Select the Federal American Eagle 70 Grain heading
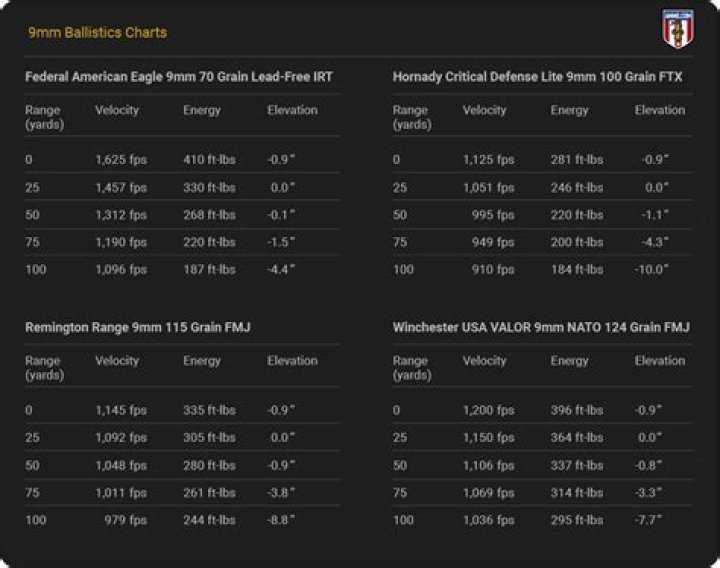720x568 pixels. point(179,77)
